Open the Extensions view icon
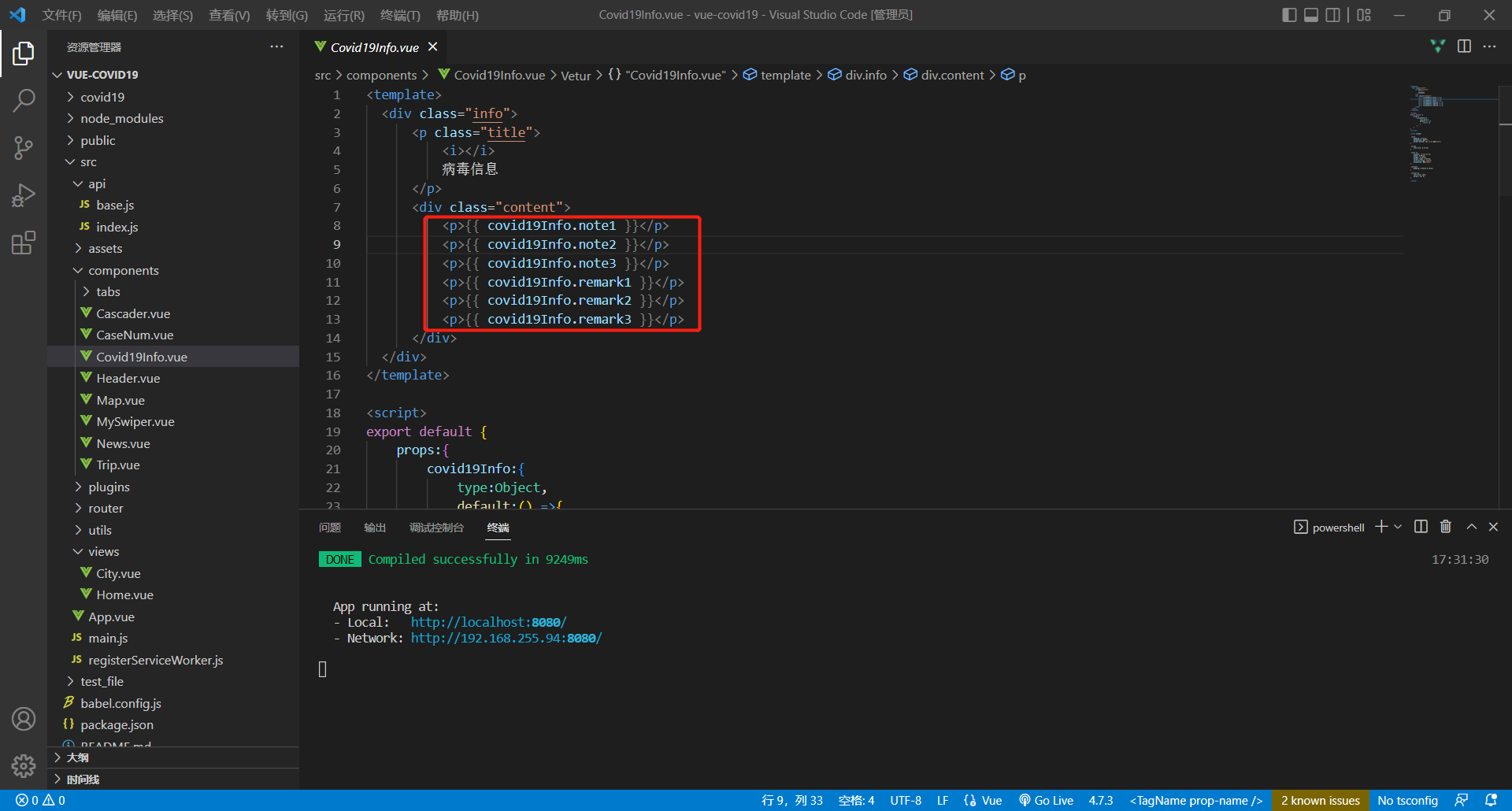 tap(24, 243)
